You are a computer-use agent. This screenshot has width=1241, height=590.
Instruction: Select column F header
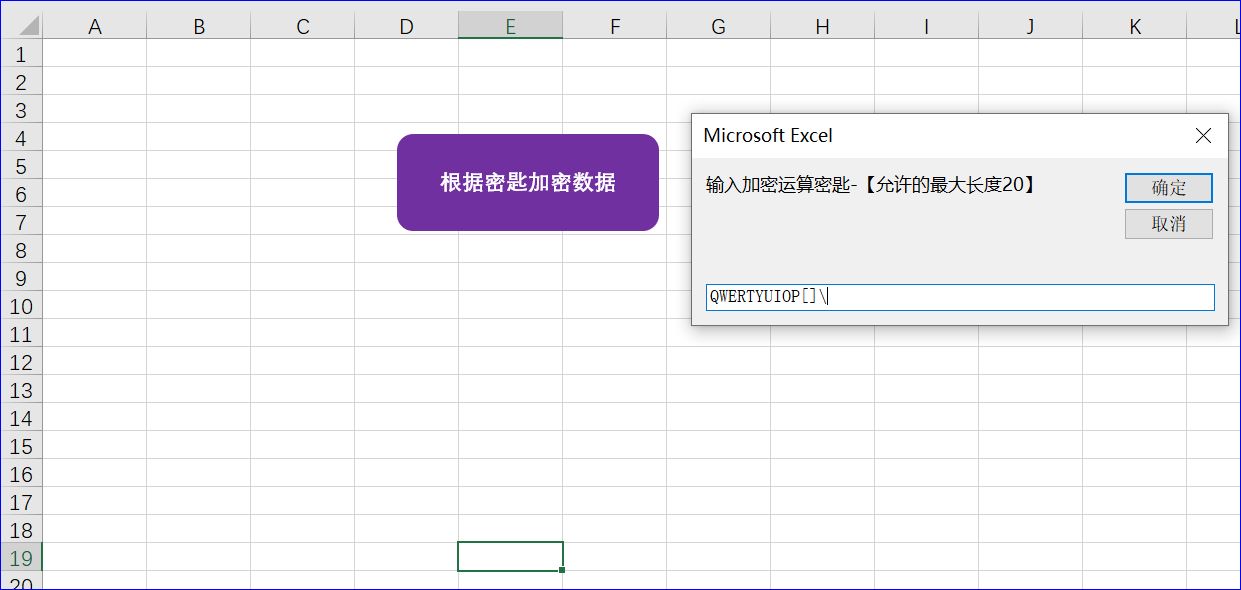tap(615, 27)
